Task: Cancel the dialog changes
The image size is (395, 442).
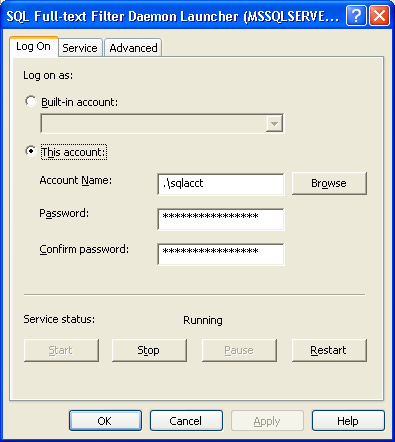Action: 186,421
